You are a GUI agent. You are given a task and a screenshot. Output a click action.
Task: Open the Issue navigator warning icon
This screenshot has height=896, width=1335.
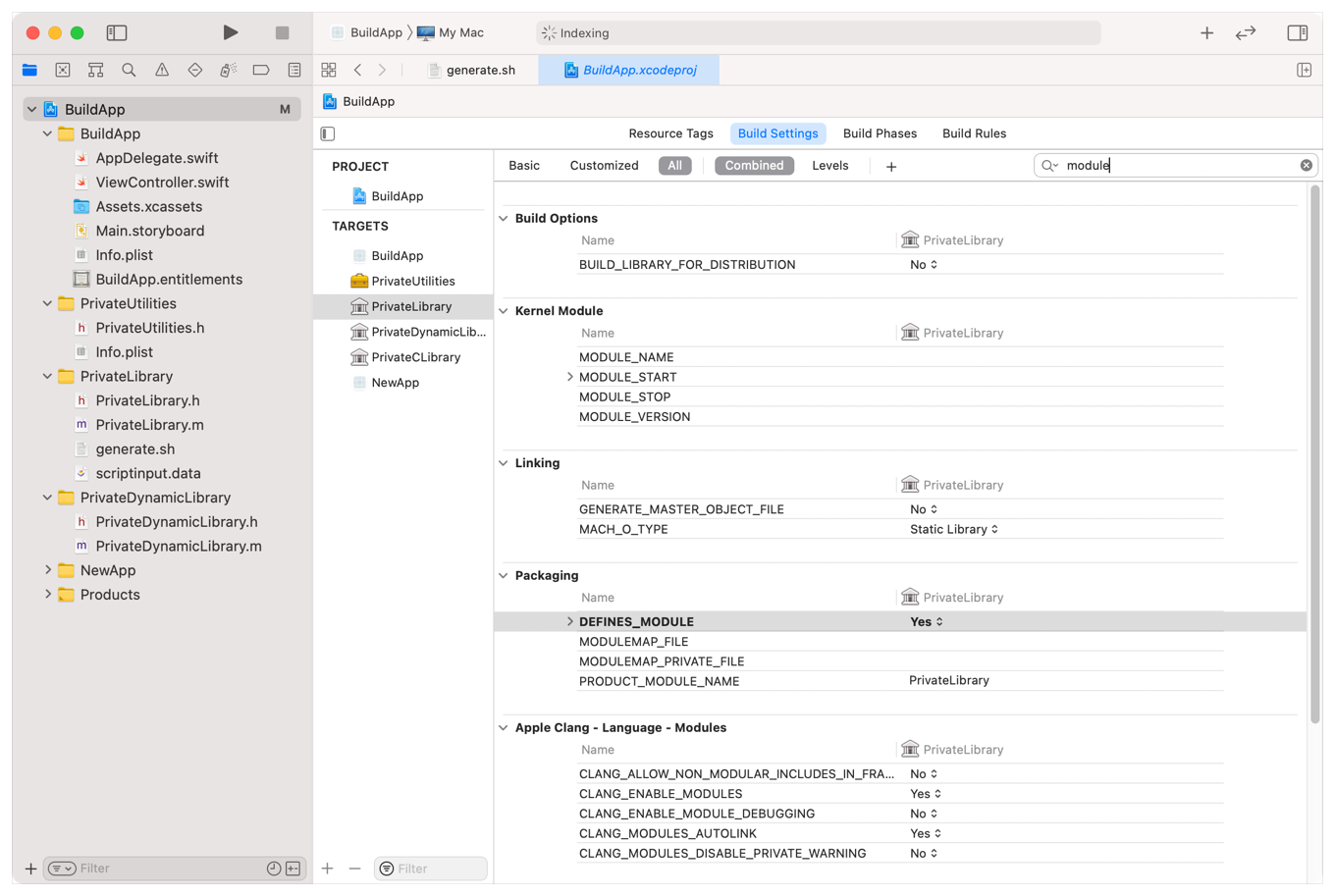pyautogui.click(x=162, y=70)
